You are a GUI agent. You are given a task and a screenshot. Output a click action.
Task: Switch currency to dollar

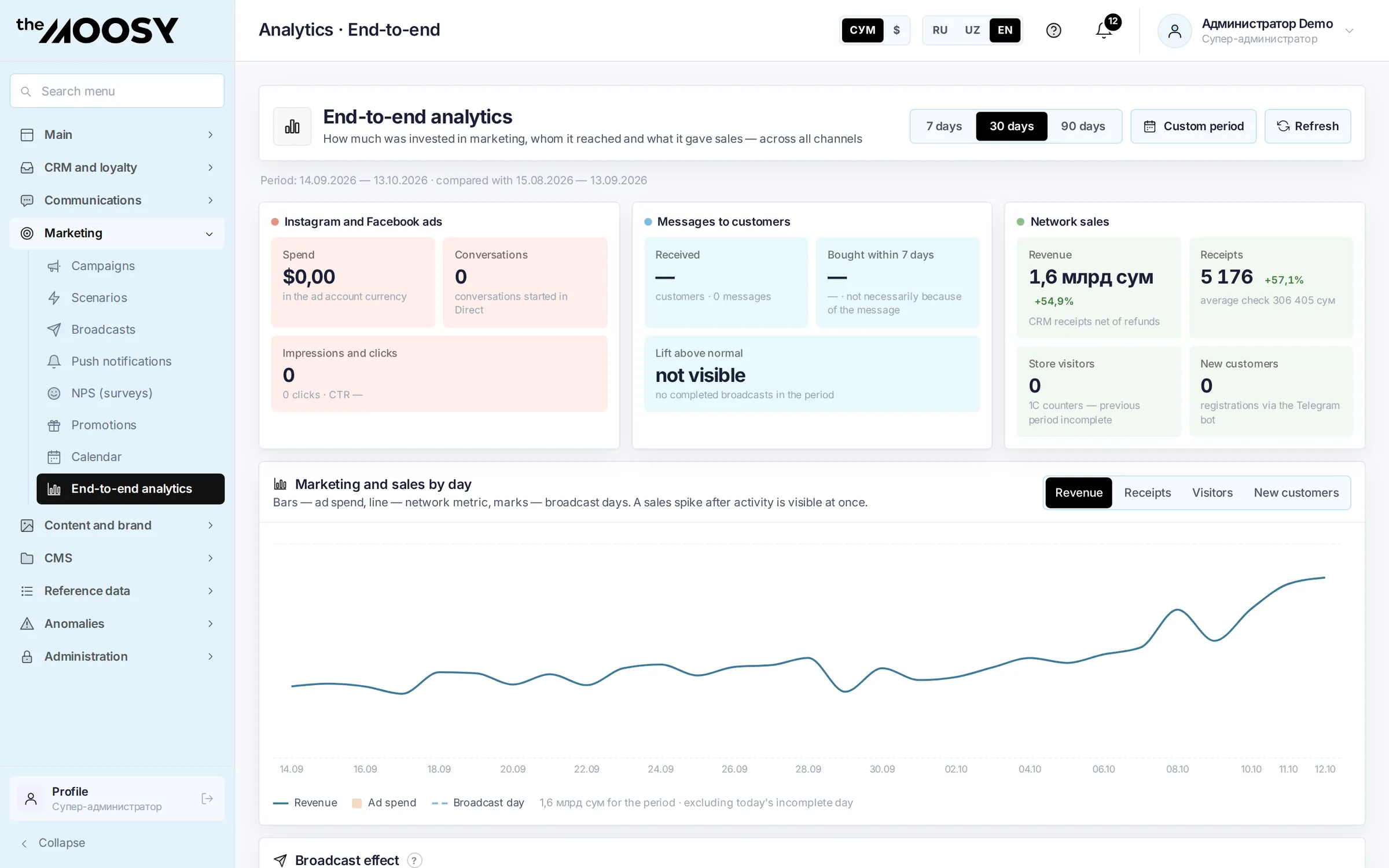[x=896, y=30]
